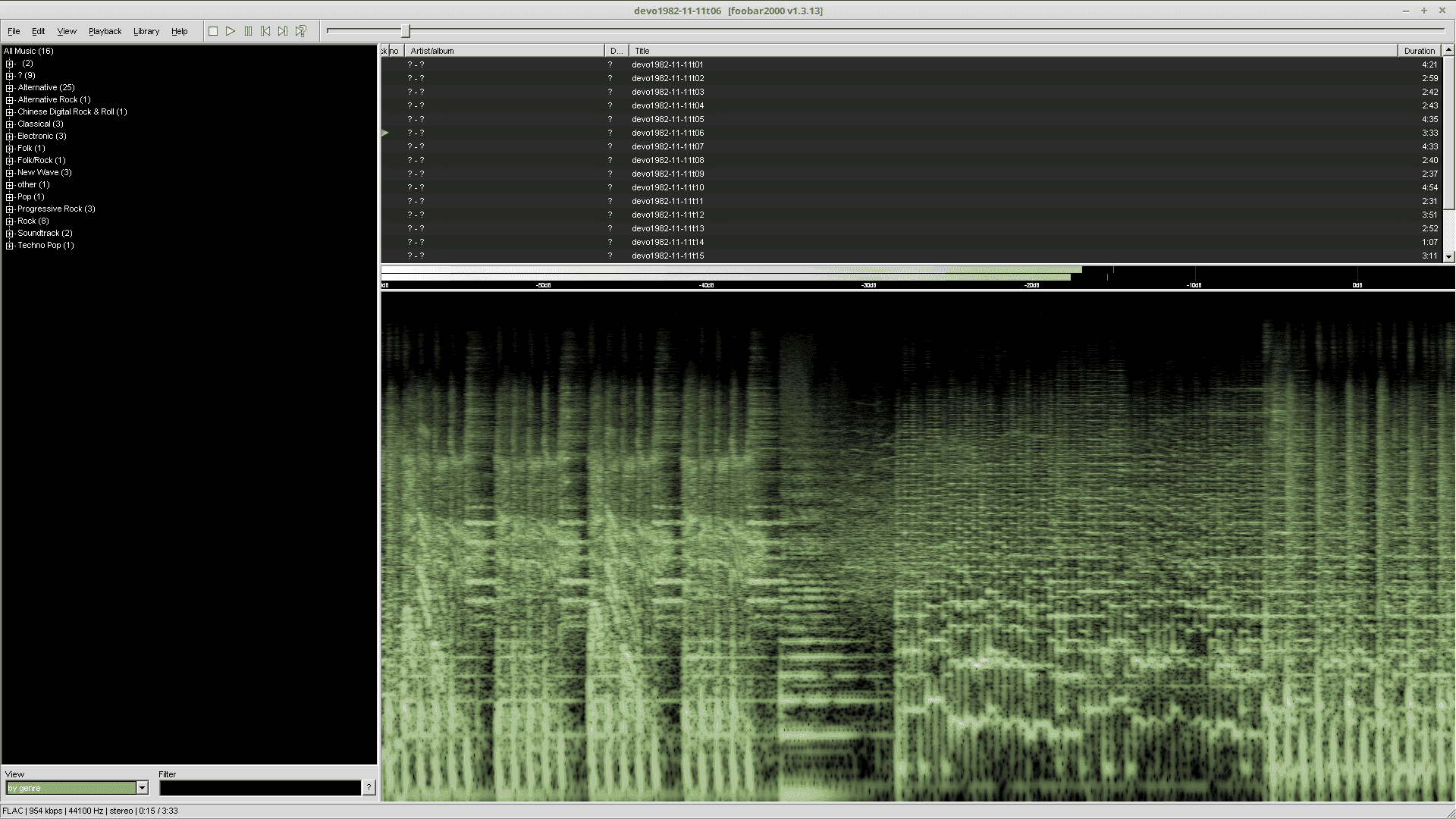Expand the ? (9) genre node

pos(10,76)
